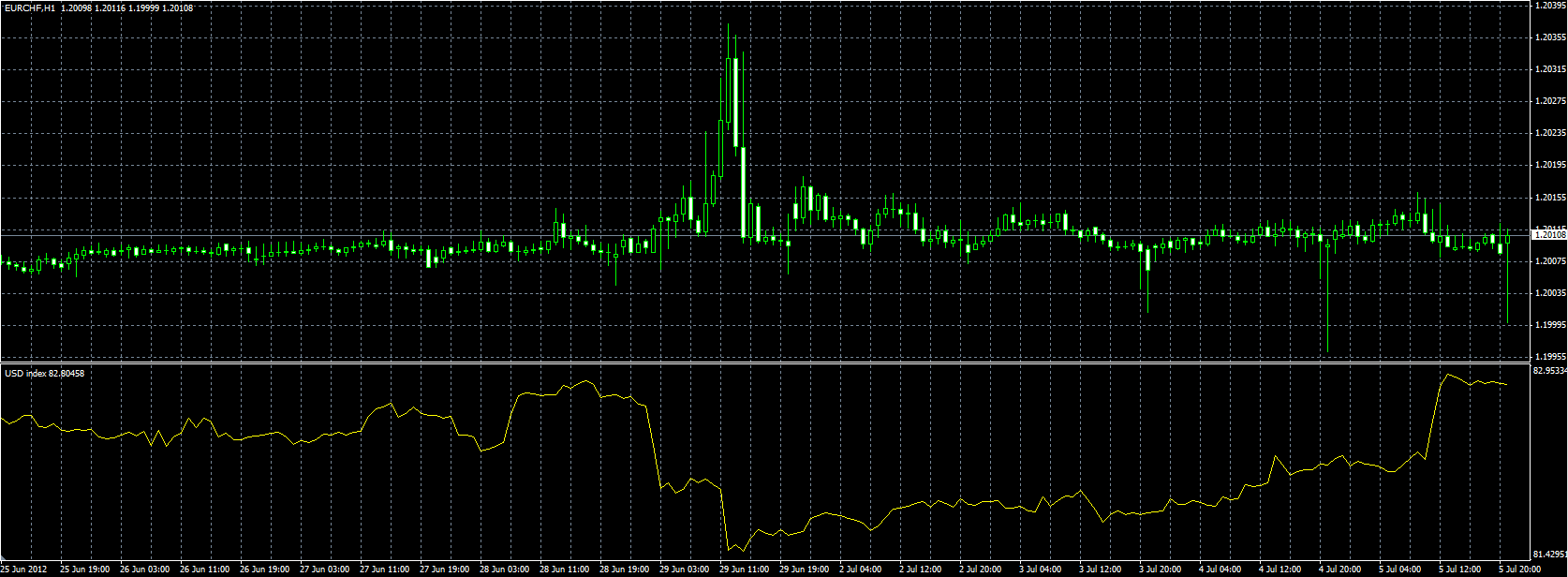
Task: Click the '27 Jun 03:00' time axis label
Action: click(325, 570)
